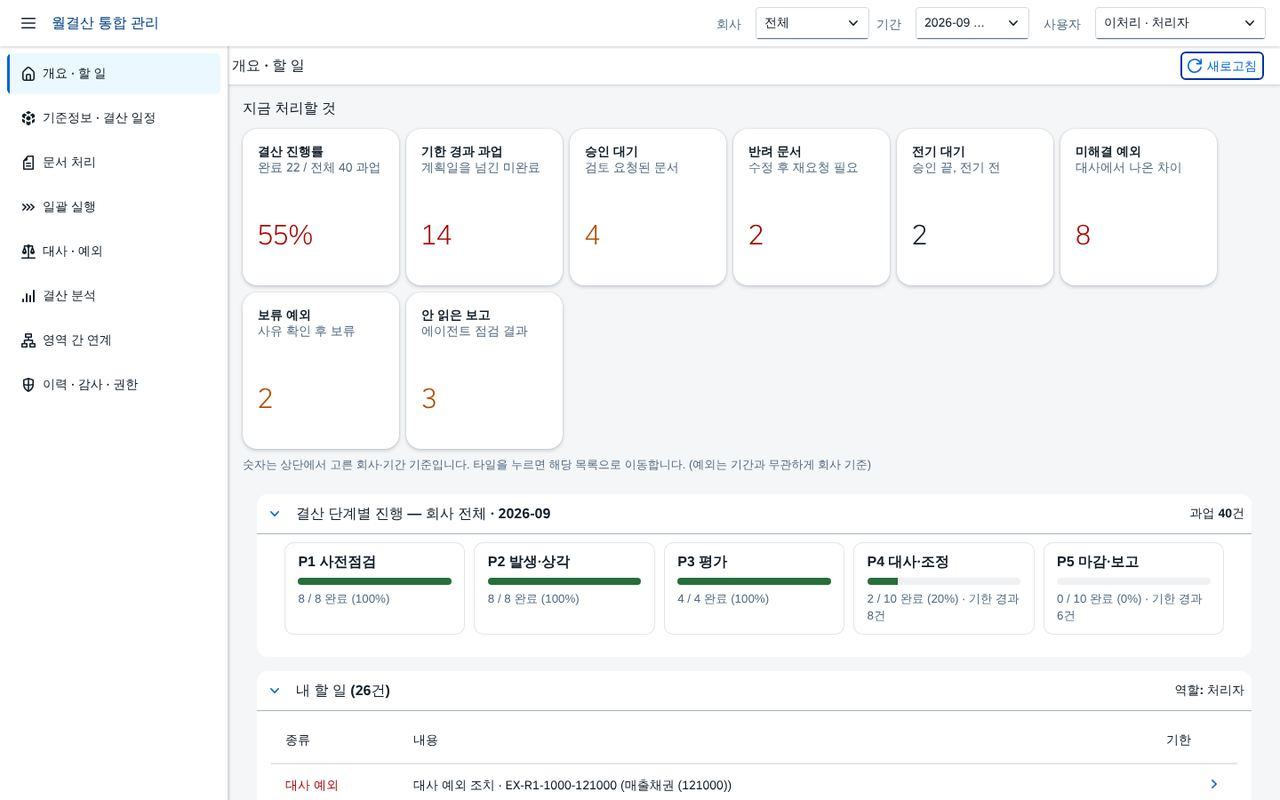Go to 기준정보 · 결산 일정 page
Image resolution: width=1280 pixels, height=800 pixels.
[114, 118]
